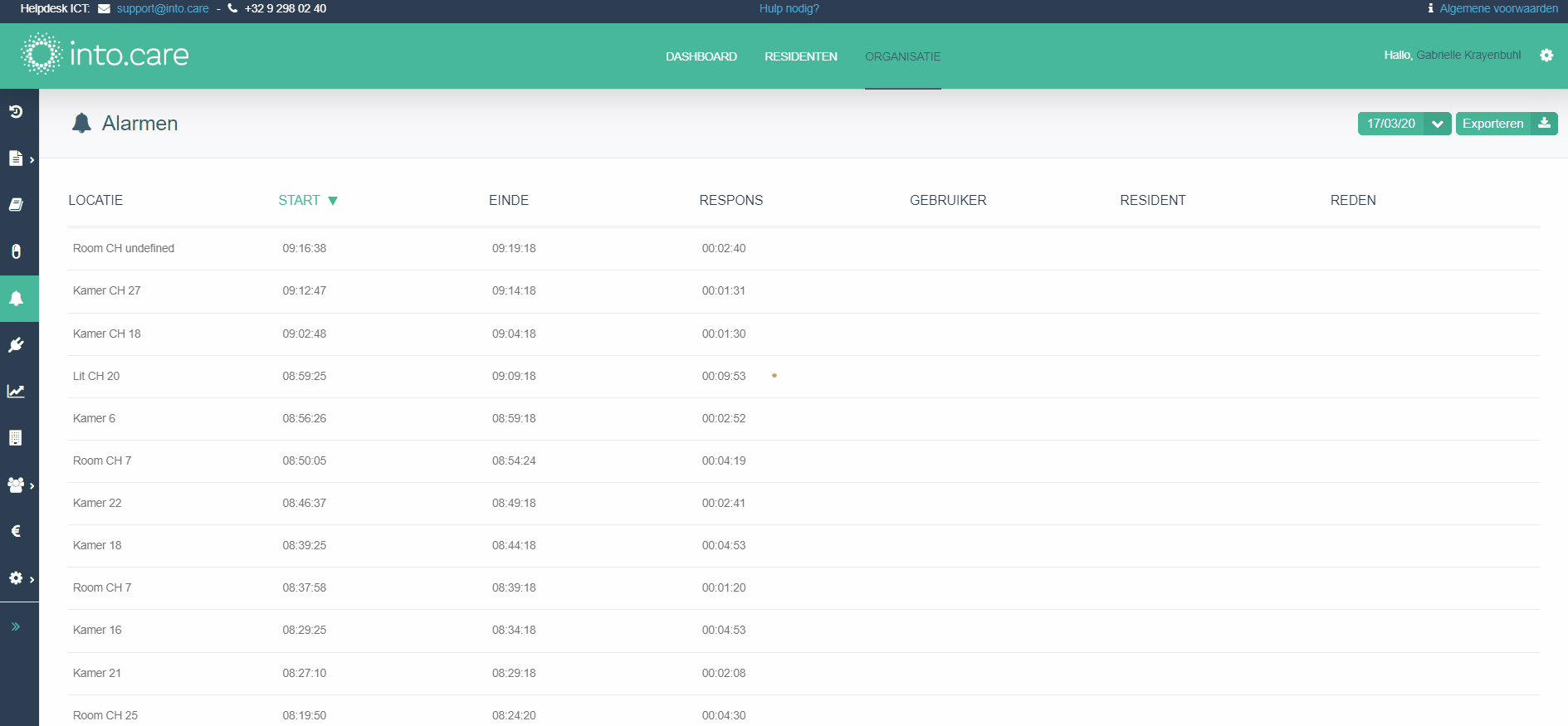Sort by the LOCATIE column header
This screenshot has width=1568, height=726.
[95, 200]
